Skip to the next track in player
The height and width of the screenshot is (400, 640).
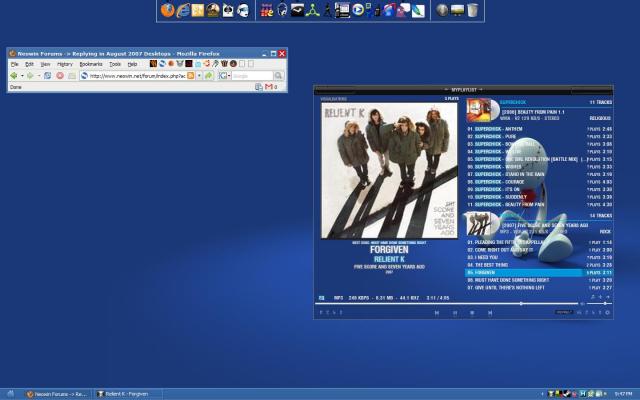coord(490,313)
